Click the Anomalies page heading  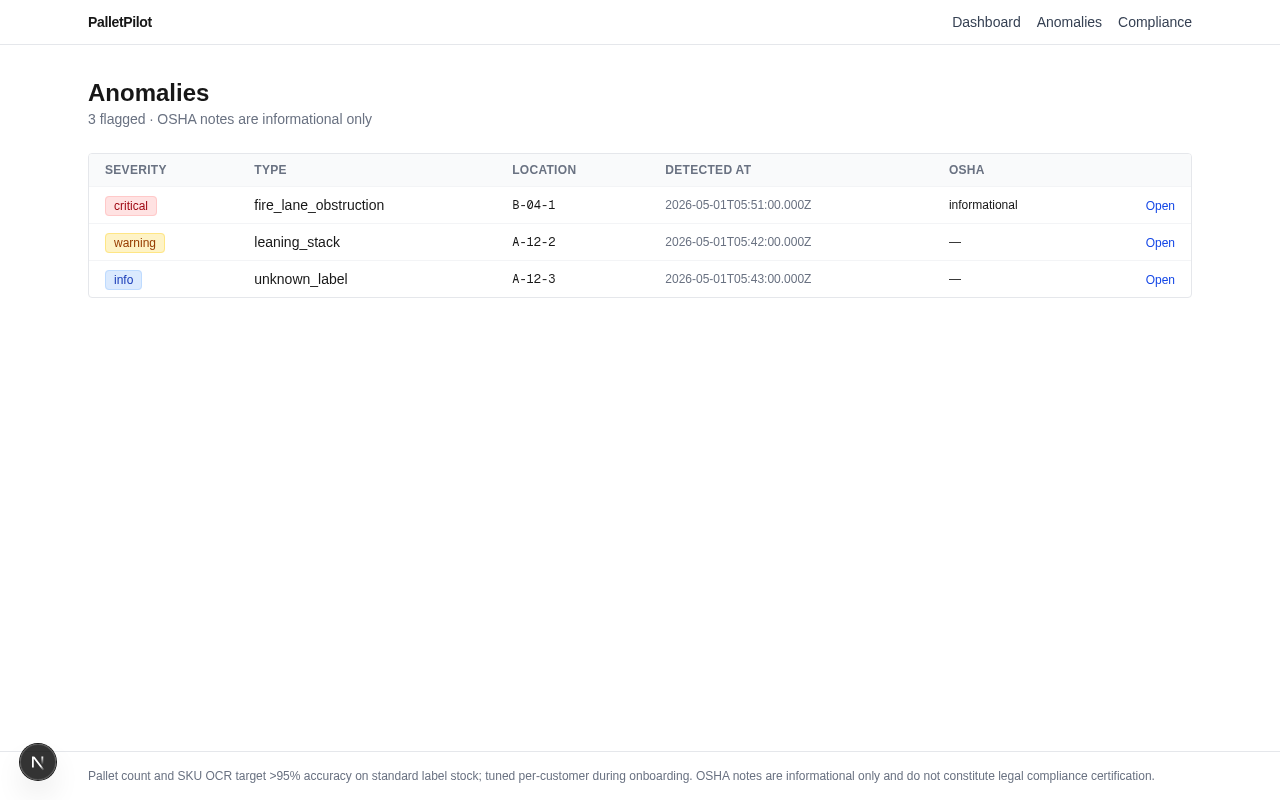[149, 93]
